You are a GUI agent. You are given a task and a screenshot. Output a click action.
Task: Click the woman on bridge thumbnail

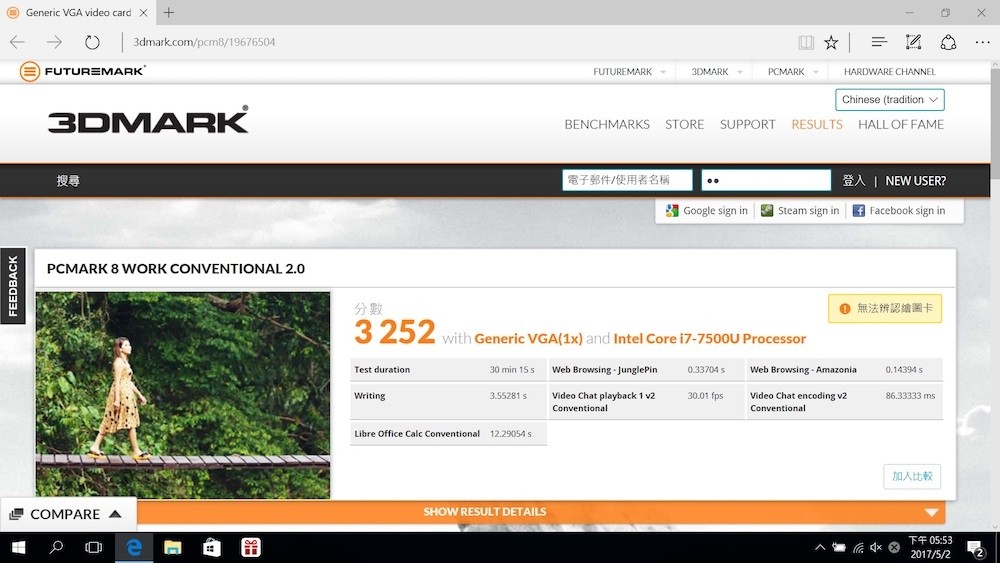point(183,395)
